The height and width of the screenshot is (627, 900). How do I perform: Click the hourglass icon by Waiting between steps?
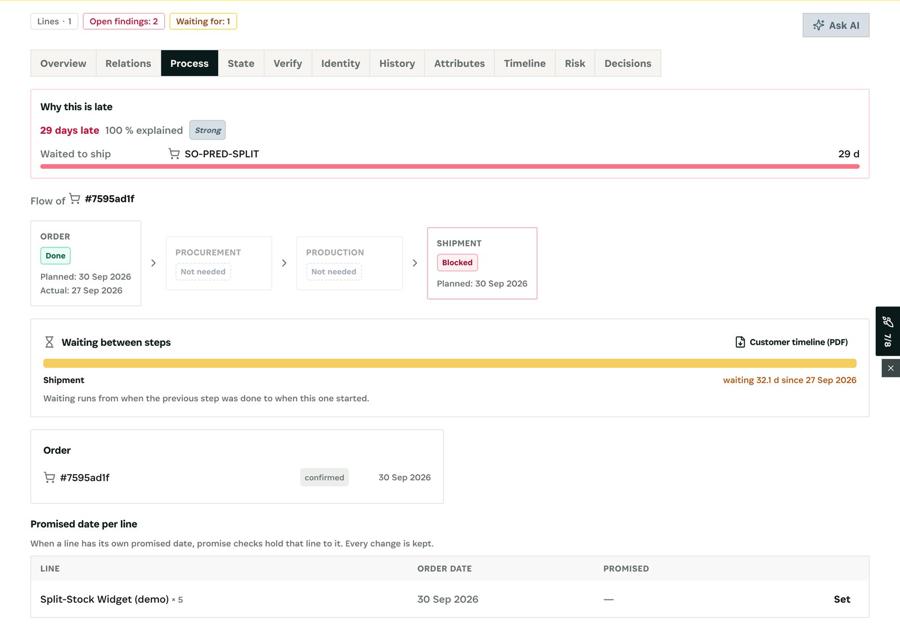(49, 342)
